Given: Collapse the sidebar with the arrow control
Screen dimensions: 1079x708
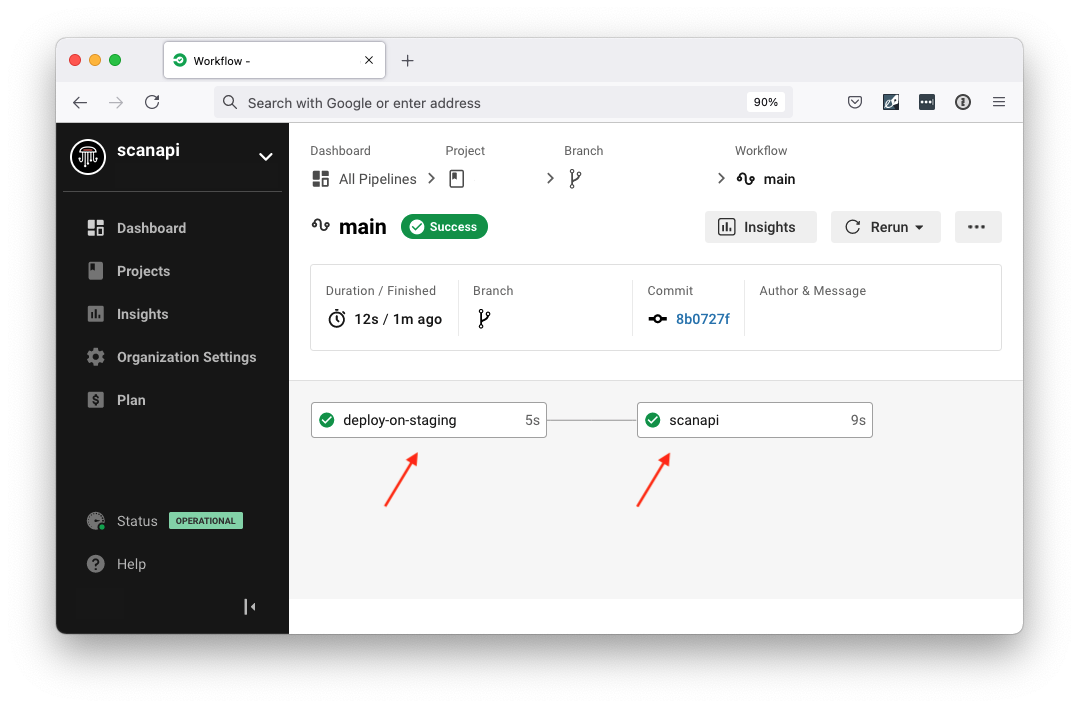Looking at the screenshot, I should click(249, 606).
